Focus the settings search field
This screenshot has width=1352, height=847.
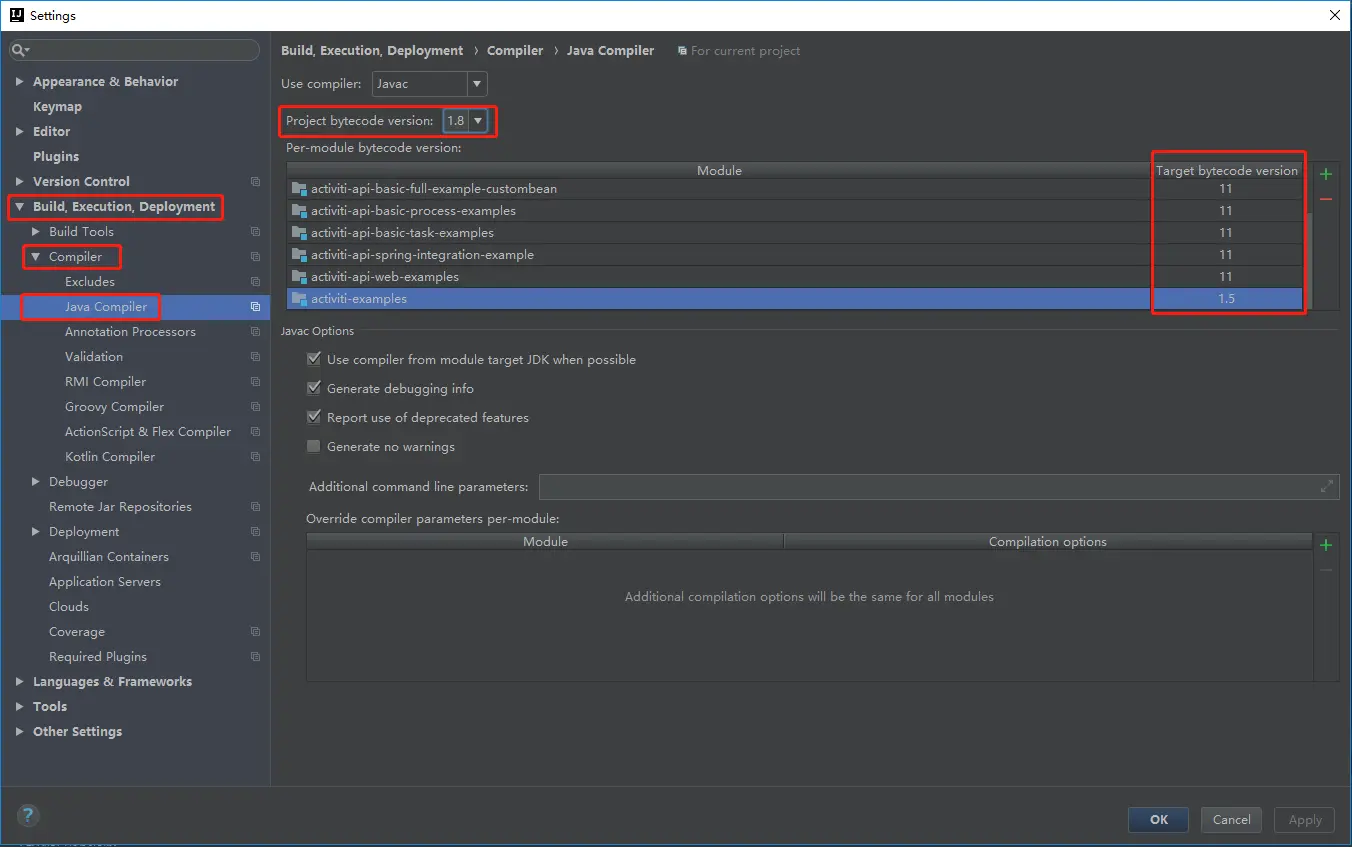135,50
